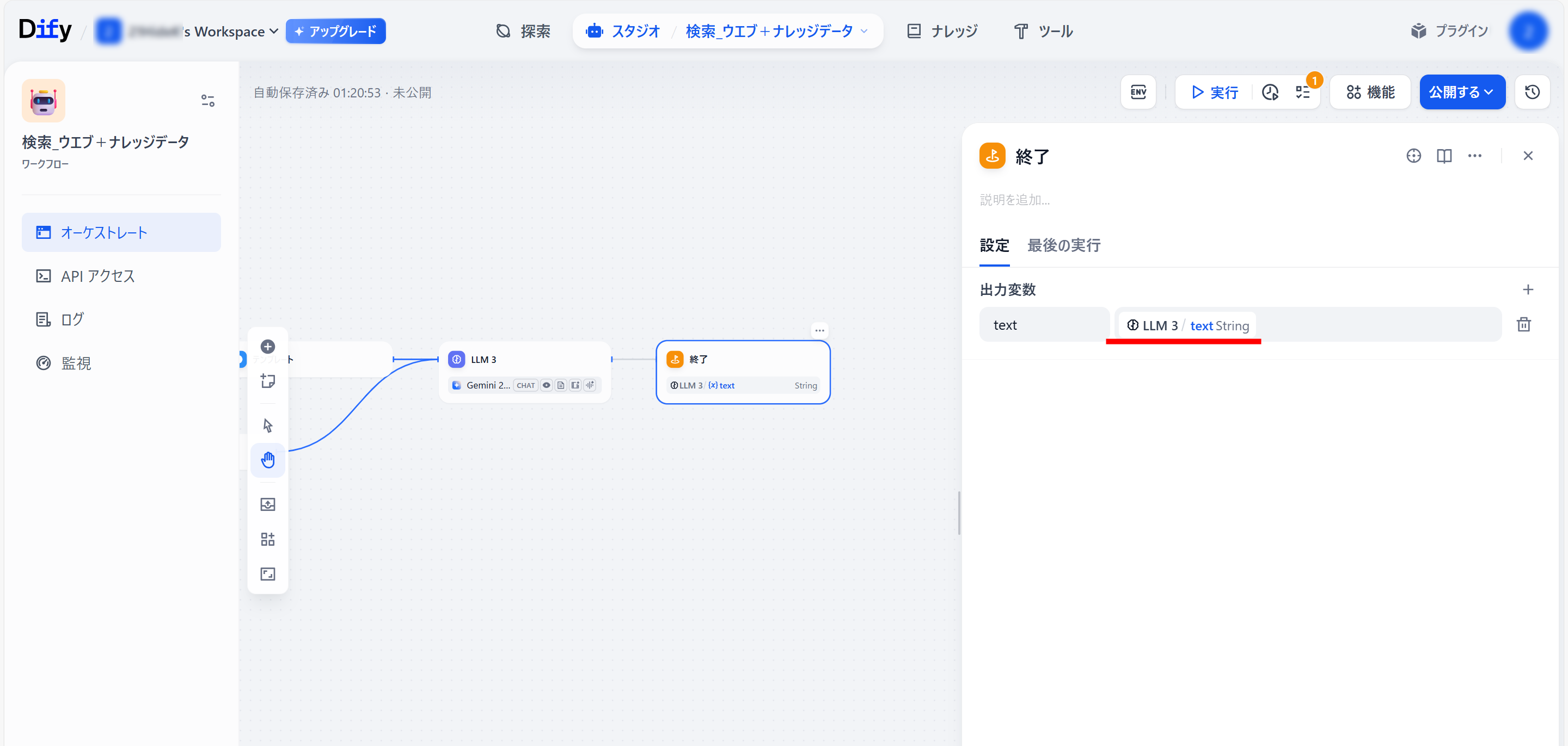Open version history icon at top right

point(1532,93)
